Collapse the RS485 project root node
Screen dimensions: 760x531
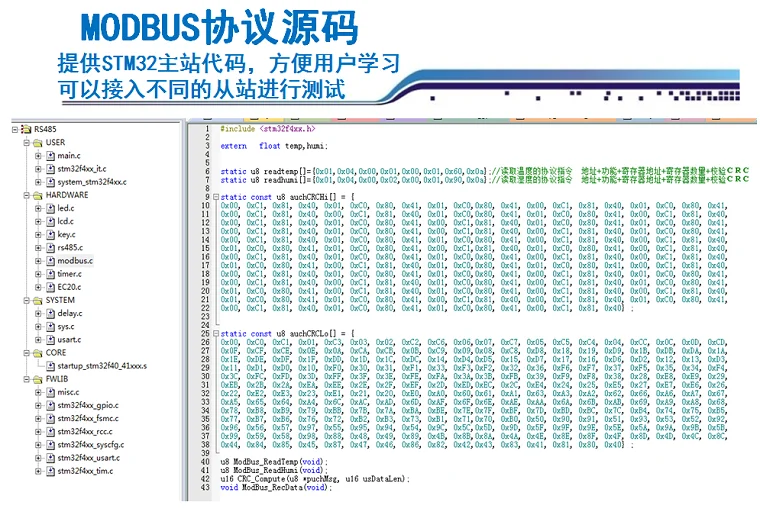click(x=15, y=129)
